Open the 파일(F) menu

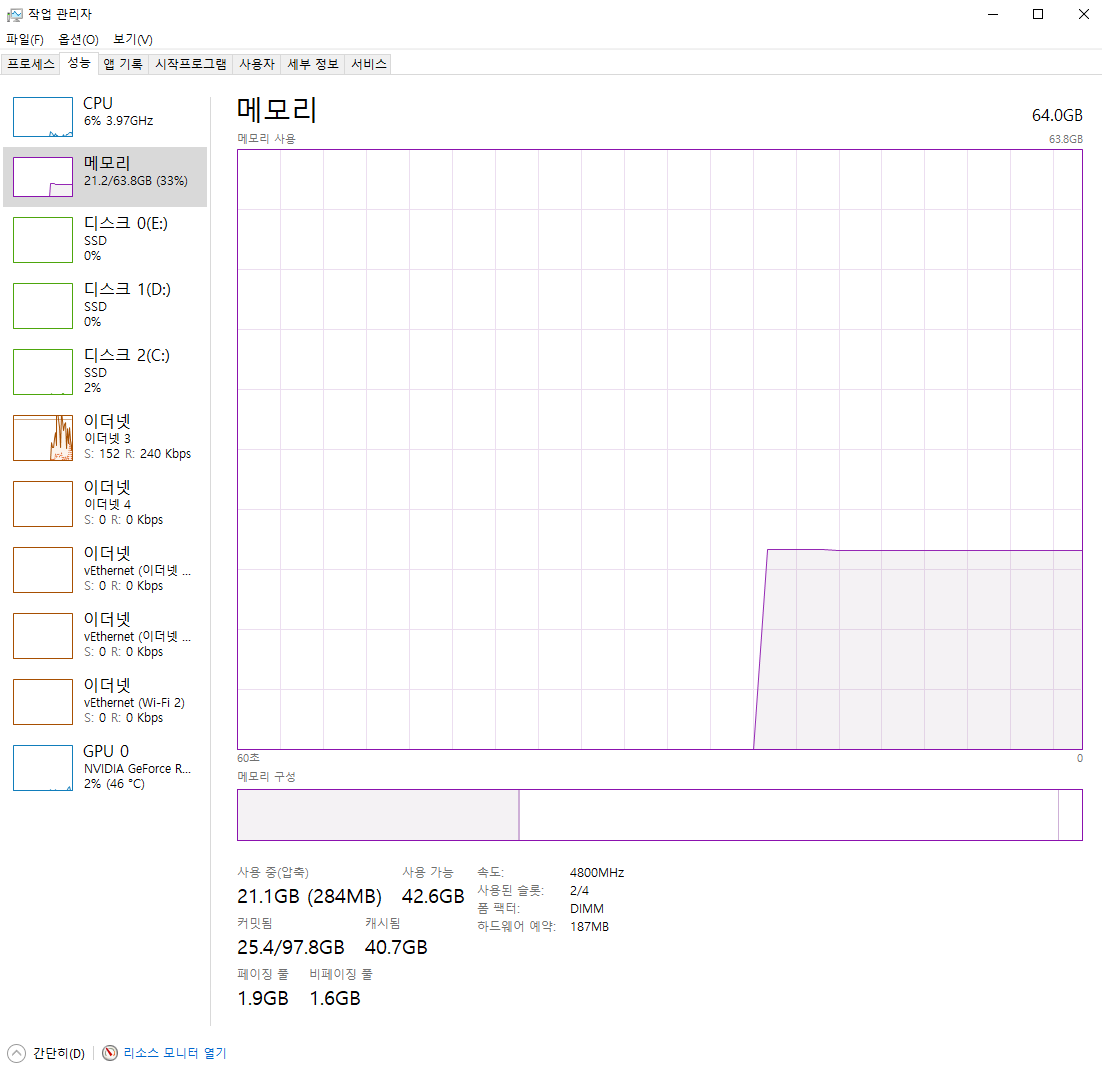[x=25, y=39]
